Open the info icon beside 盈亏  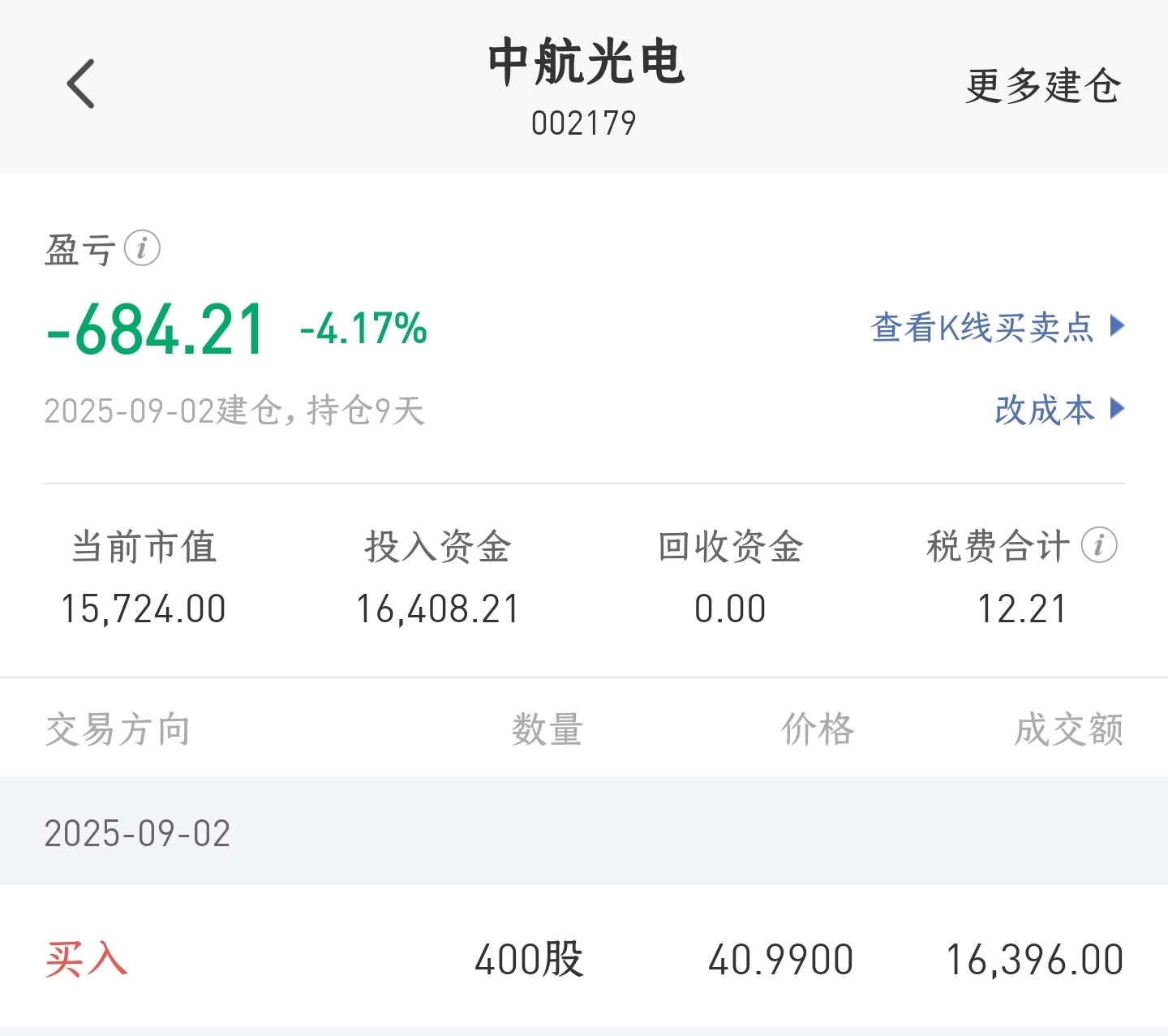142,248
